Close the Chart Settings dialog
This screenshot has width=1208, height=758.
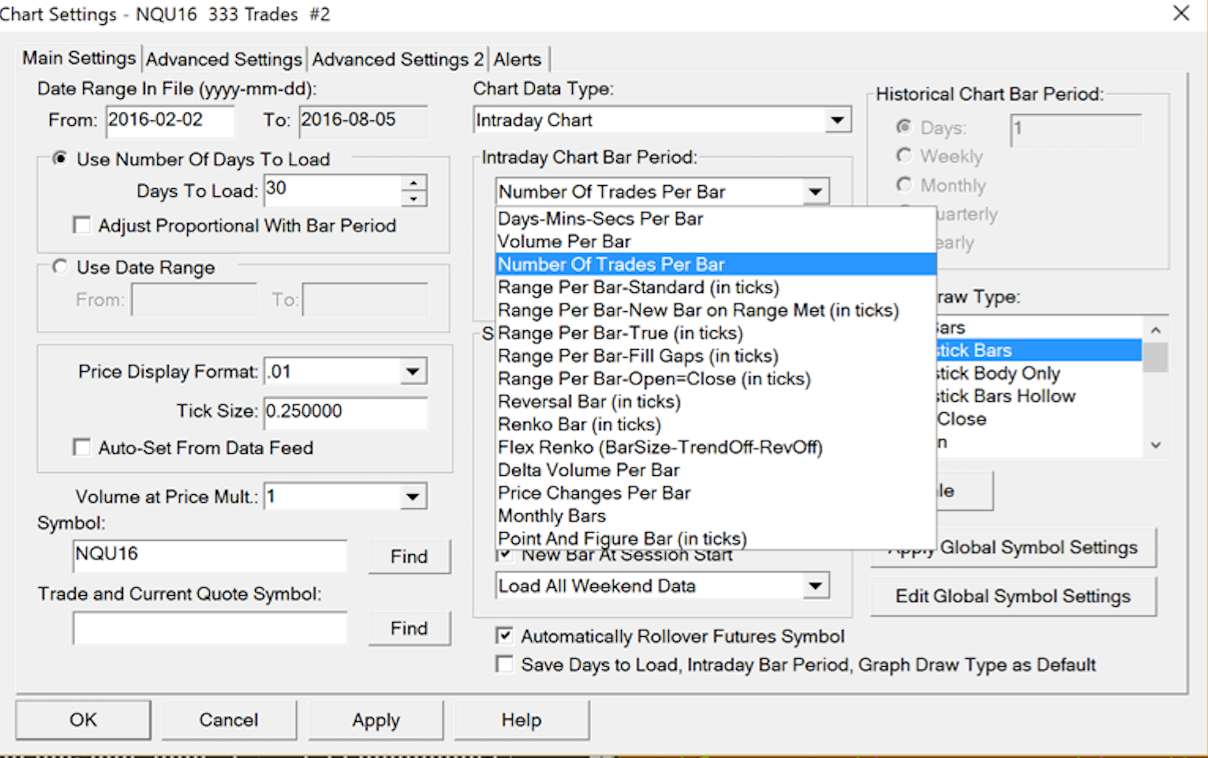click(1181, 14)
